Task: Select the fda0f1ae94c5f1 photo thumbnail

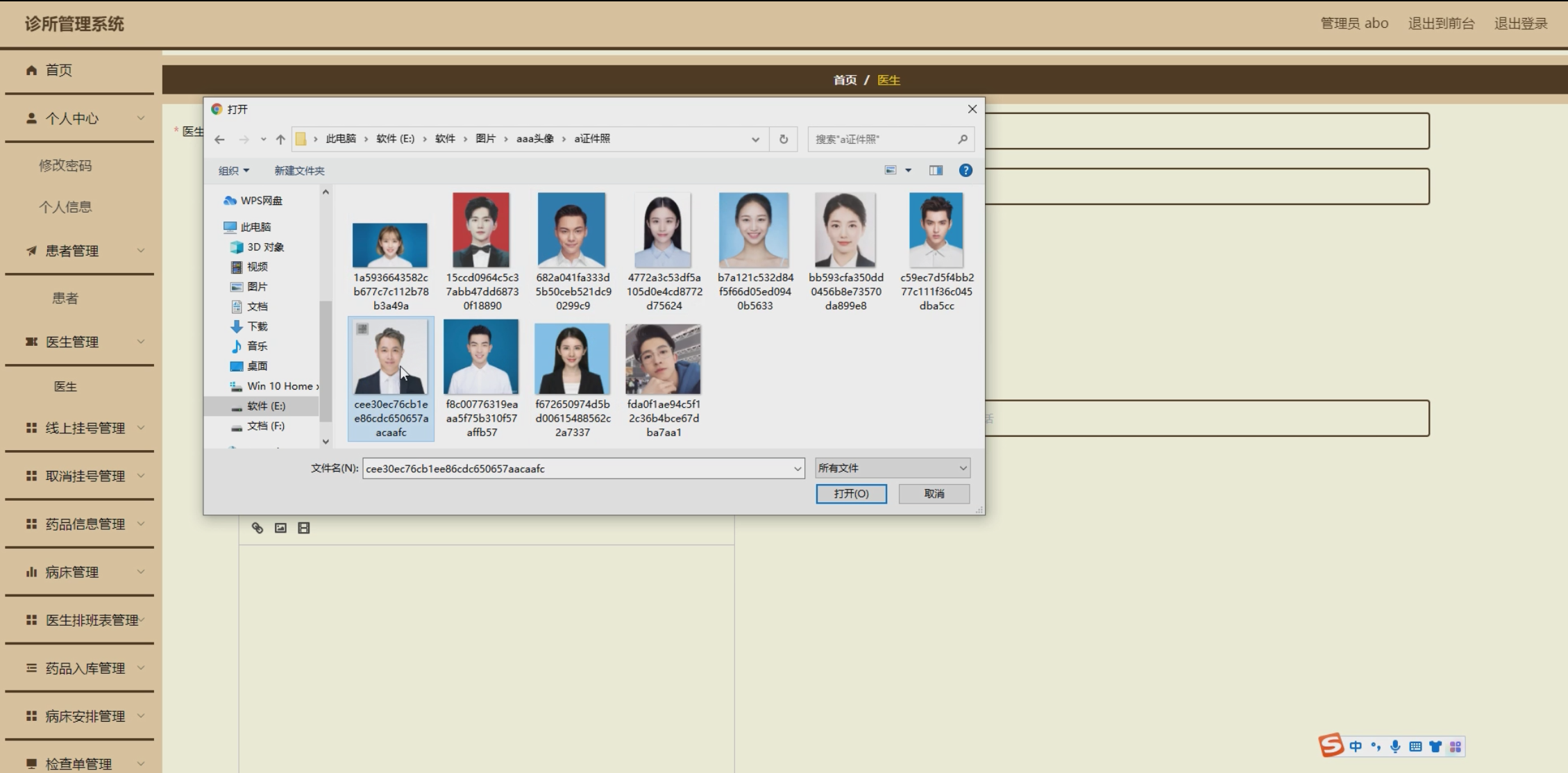Action: (663, 360)
